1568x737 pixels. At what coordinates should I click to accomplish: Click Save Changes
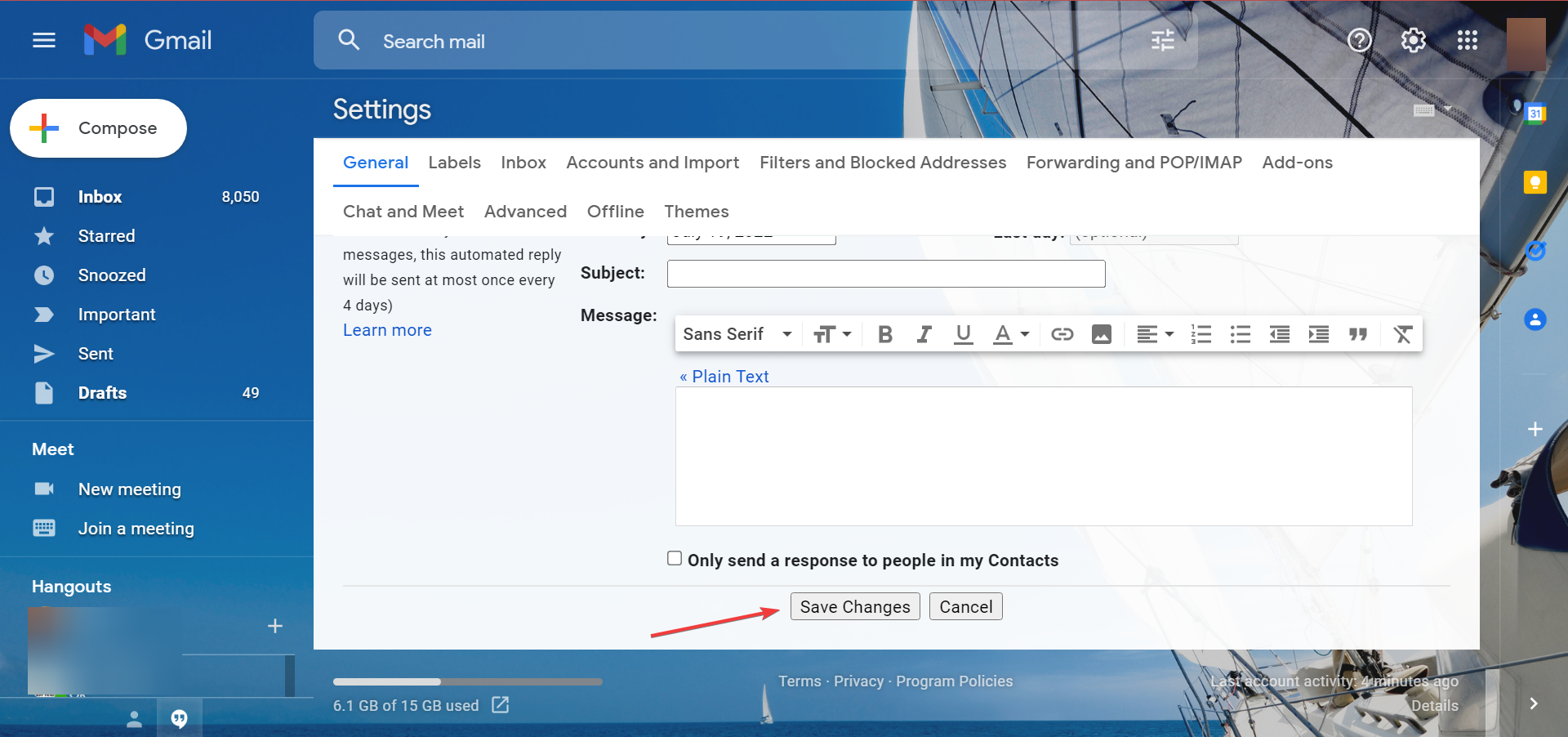click(854, 606)
